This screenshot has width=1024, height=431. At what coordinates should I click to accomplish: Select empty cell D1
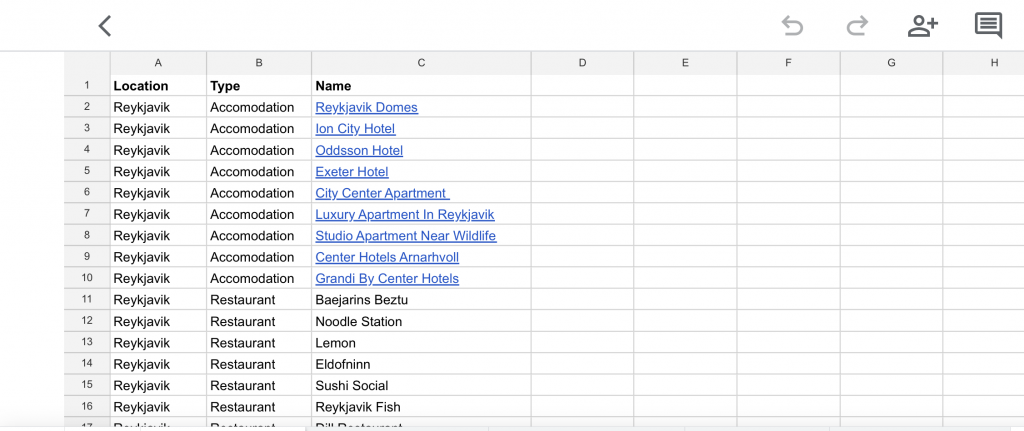[582, 86]
